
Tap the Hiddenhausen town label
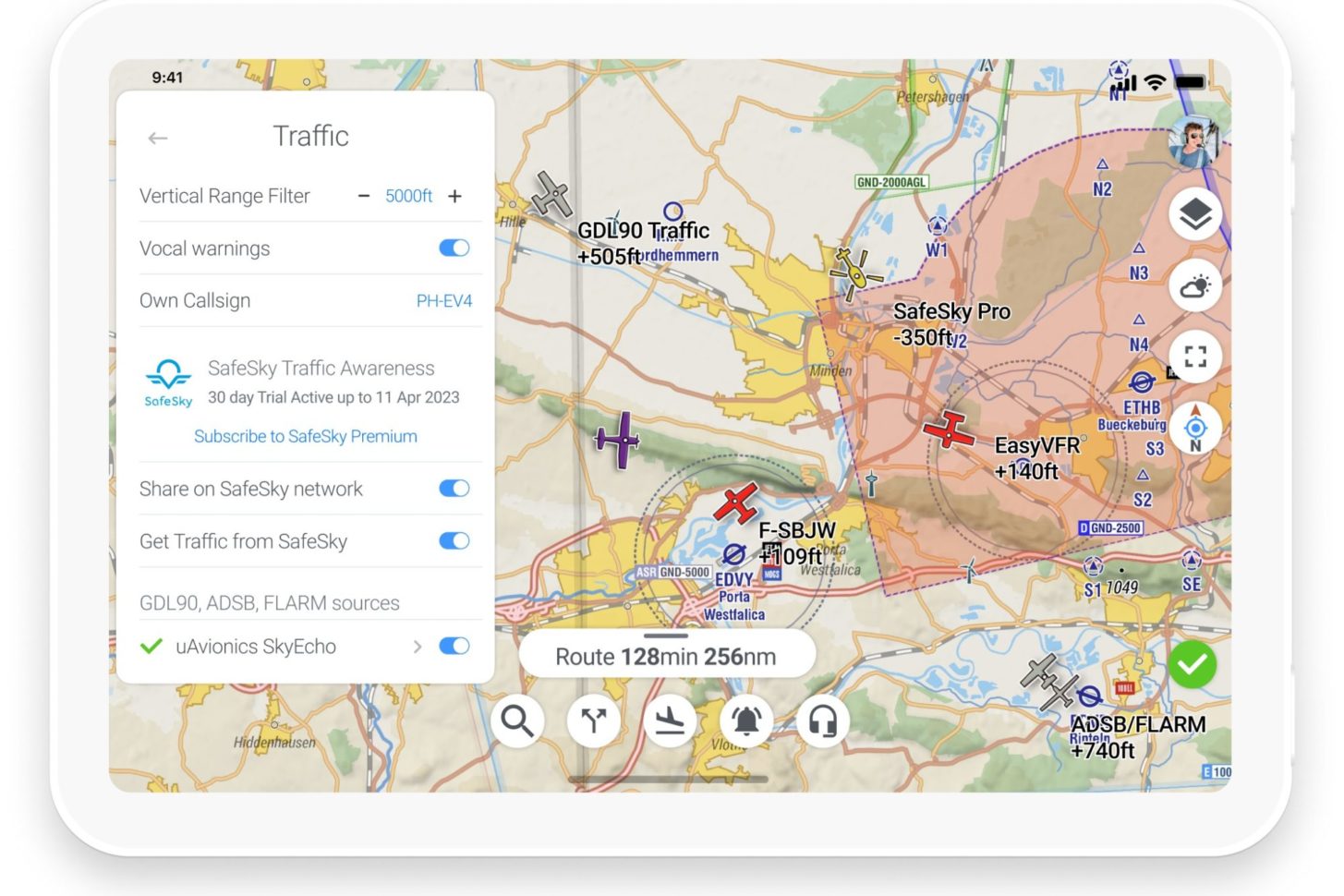[x=274, y=742]
